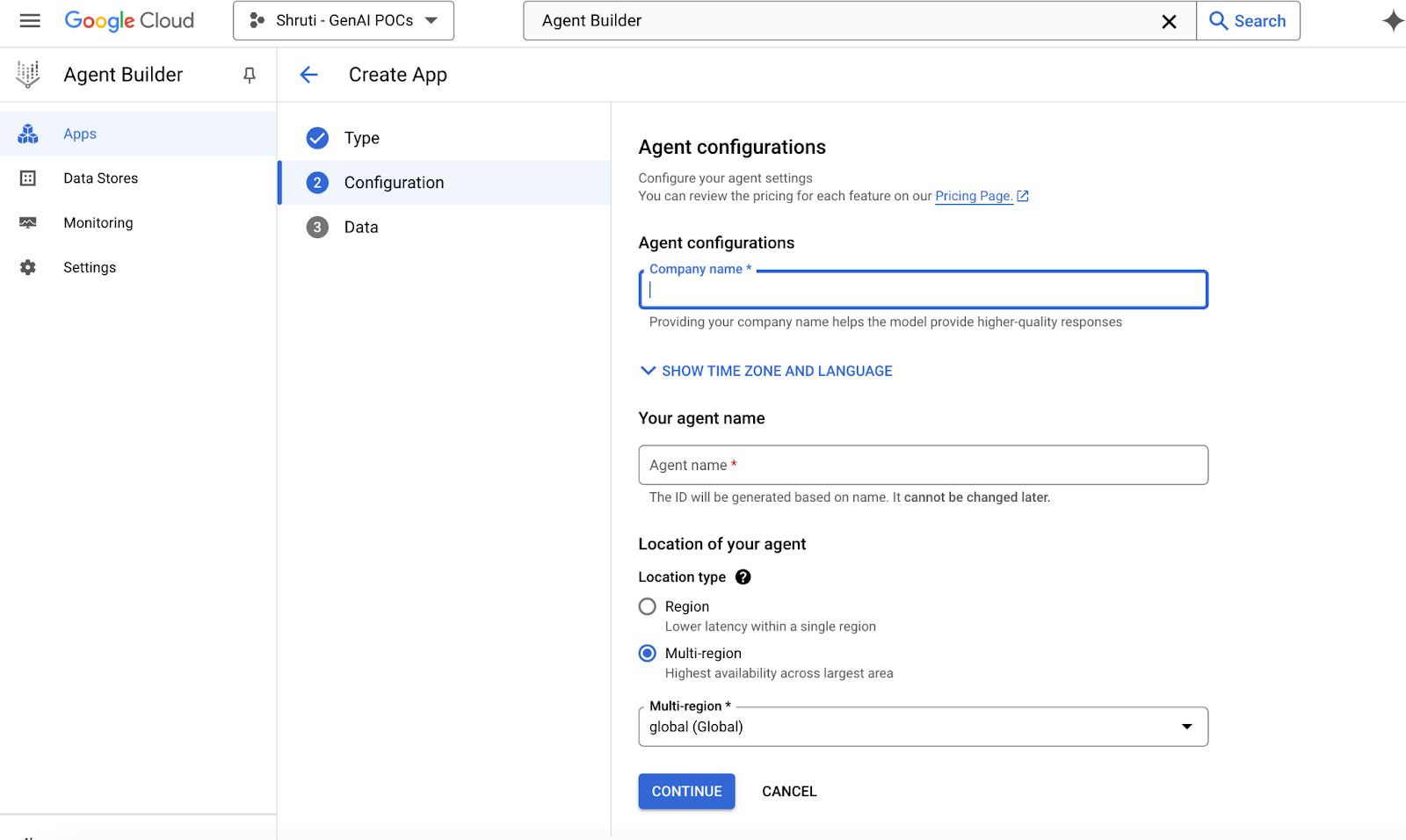Open Apps in the sidebar

tap(138, 134)
